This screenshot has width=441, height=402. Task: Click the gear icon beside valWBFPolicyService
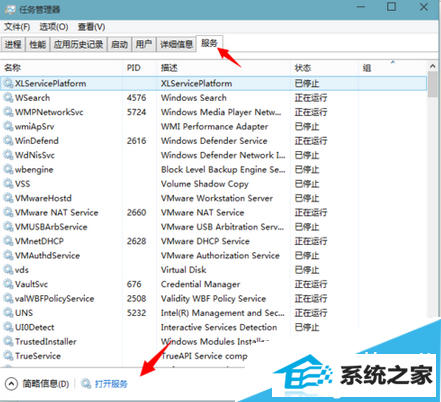tap(8, 298)
